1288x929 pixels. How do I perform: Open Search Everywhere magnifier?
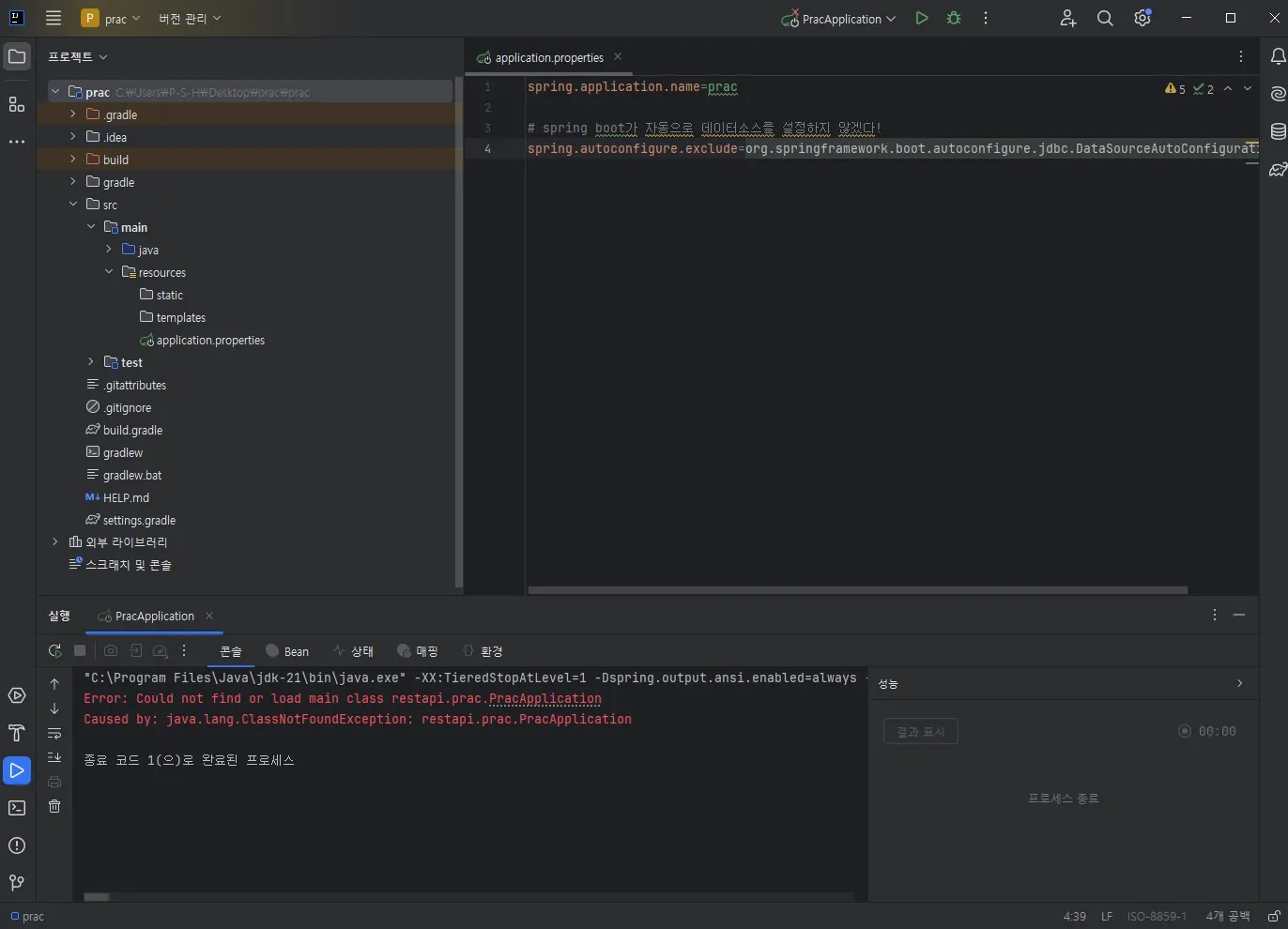[1105, 18]
